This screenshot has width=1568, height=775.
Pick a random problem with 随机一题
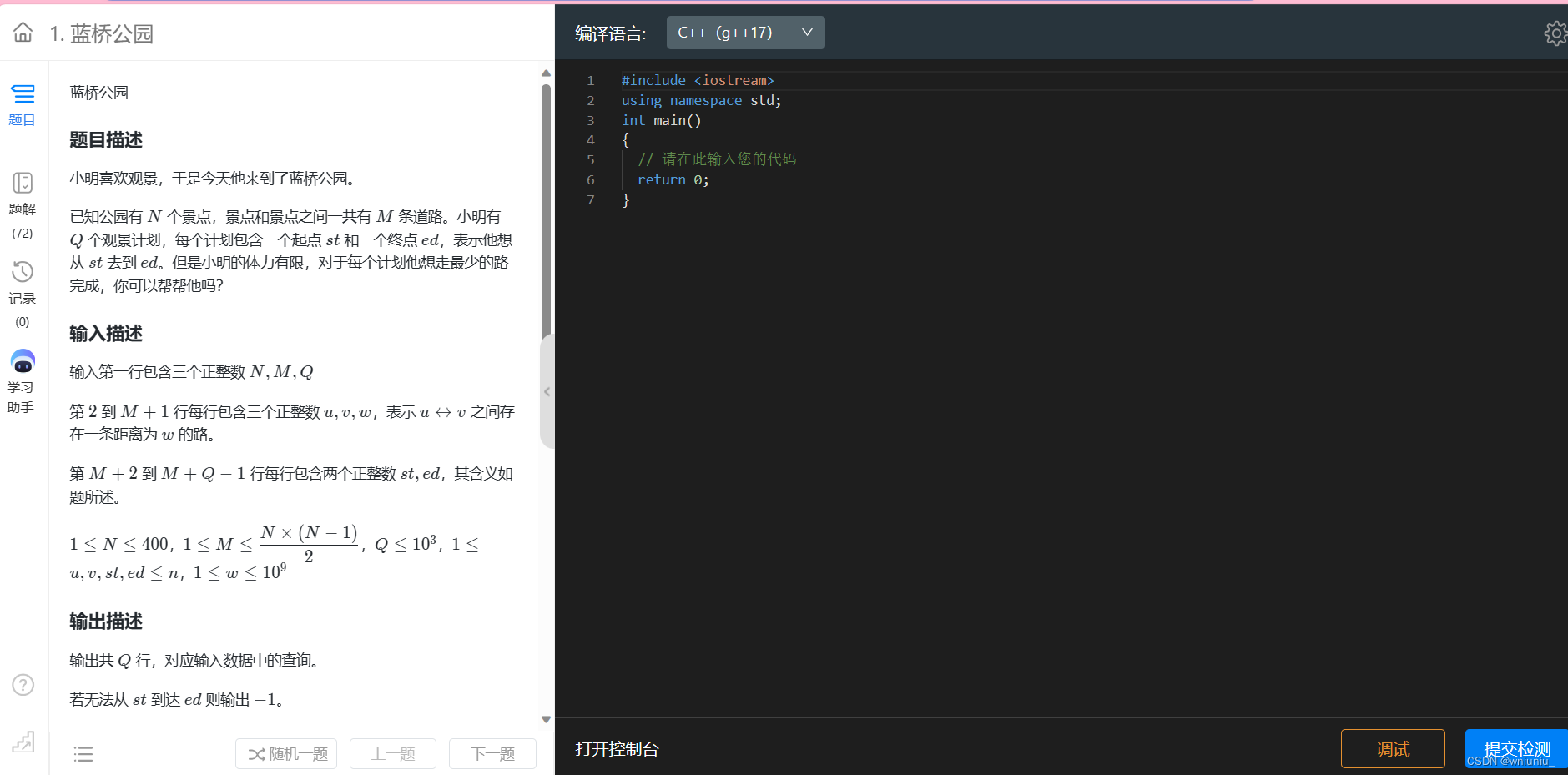click(286, 754)
